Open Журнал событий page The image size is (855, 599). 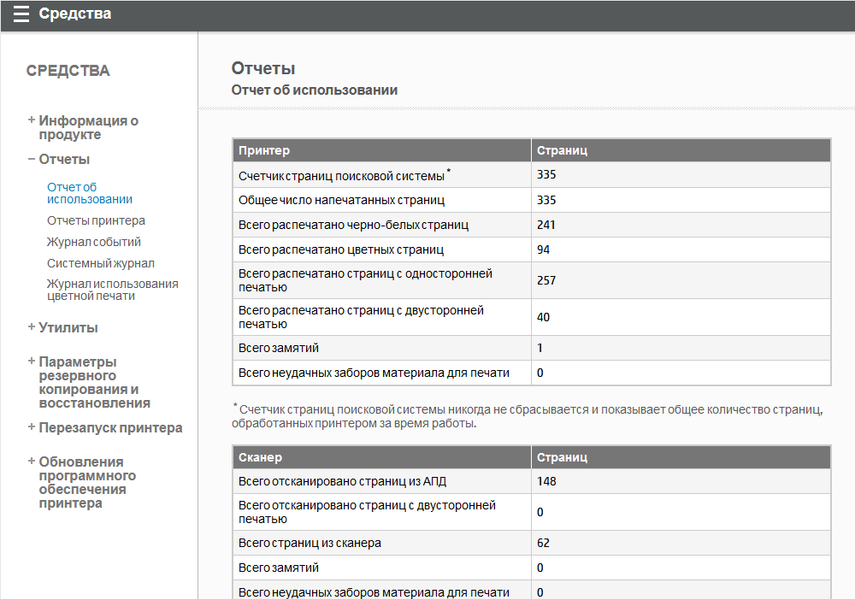coord(94,242)
